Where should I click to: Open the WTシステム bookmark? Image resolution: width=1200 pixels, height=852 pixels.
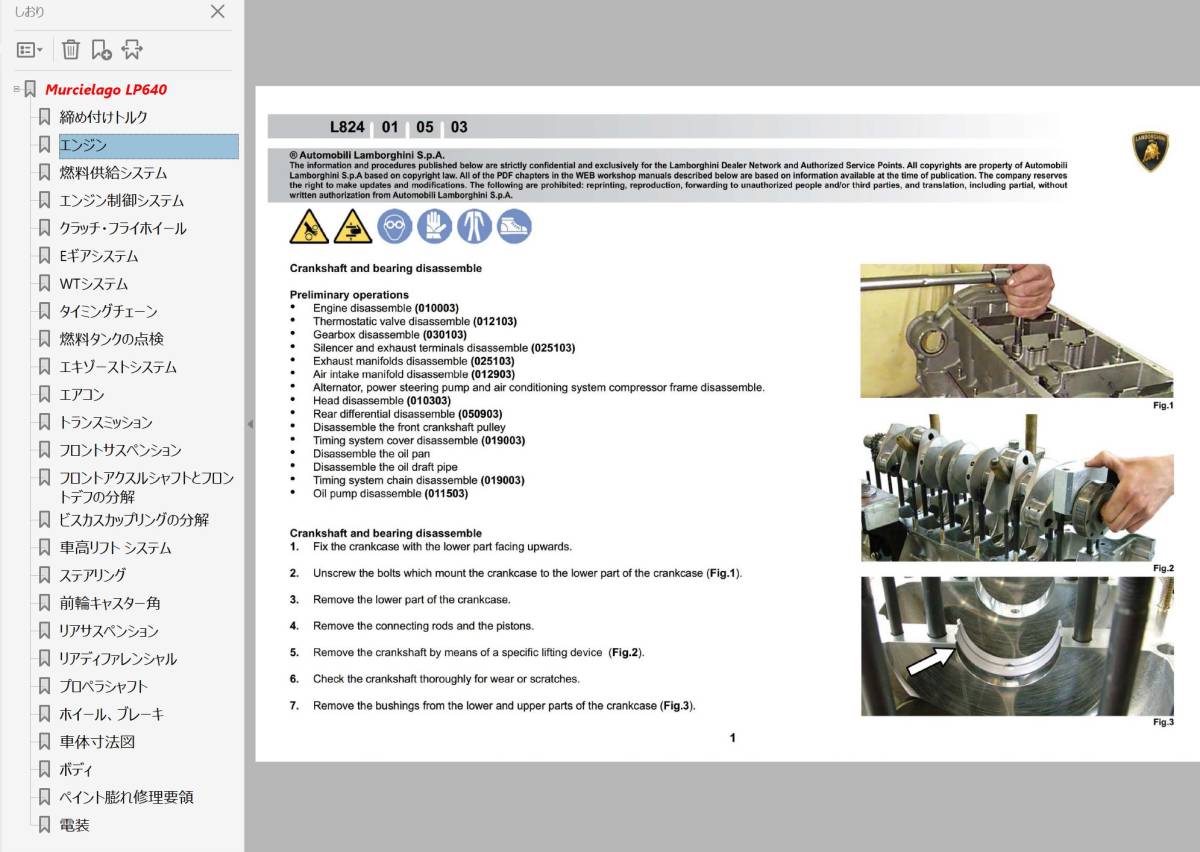pos(94,284)
